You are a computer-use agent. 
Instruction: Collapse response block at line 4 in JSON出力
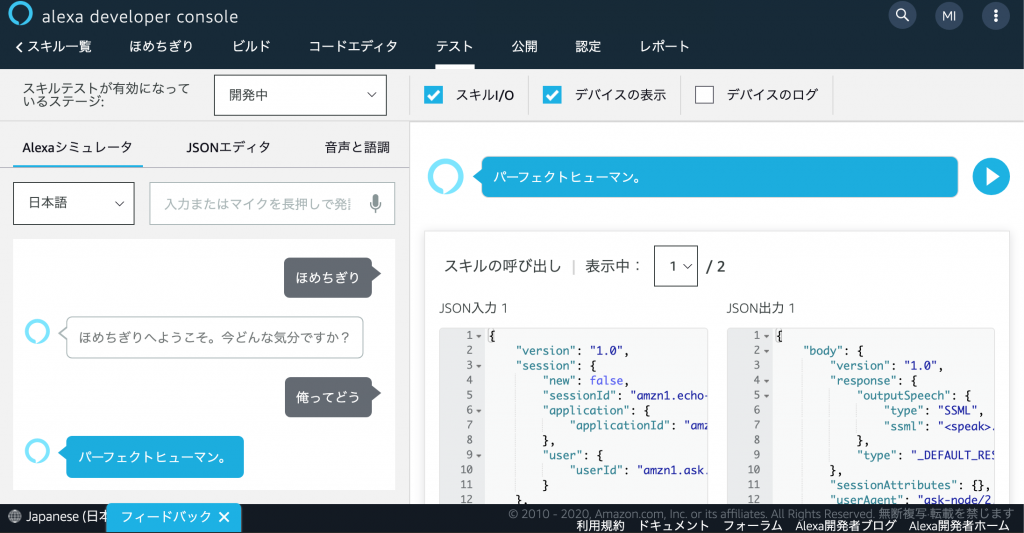coord(766,381)
